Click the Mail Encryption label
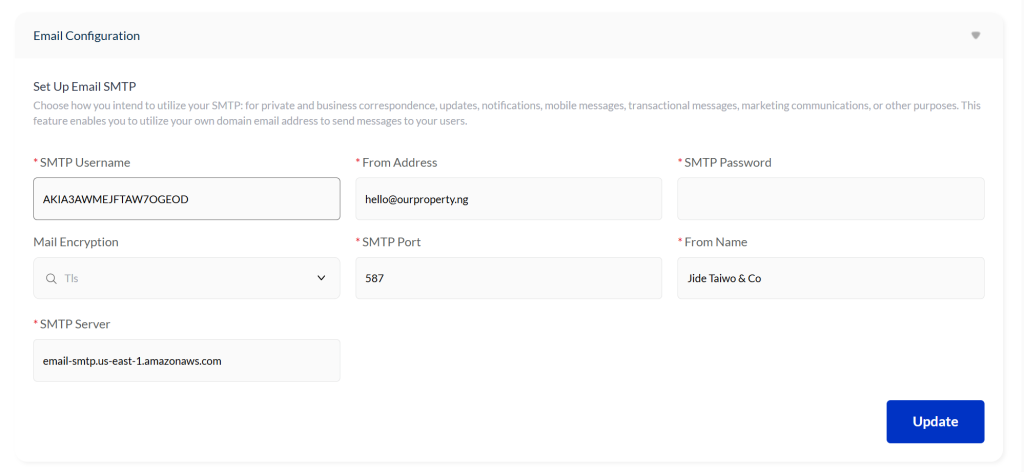The image size is (1024, 472). 76,242
